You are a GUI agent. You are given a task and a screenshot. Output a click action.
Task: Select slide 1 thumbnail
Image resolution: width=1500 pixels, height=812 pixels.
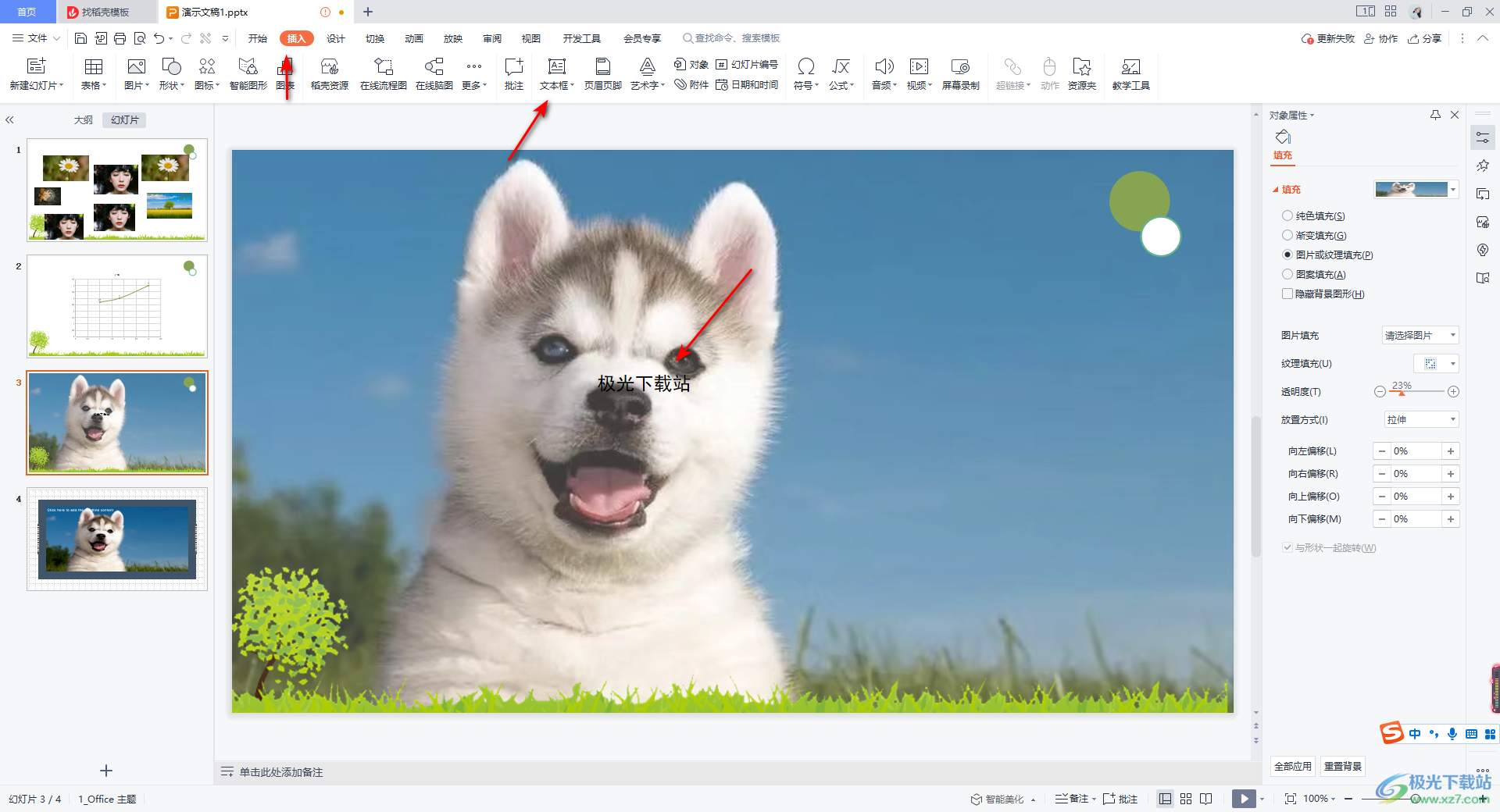coord(117,190)
